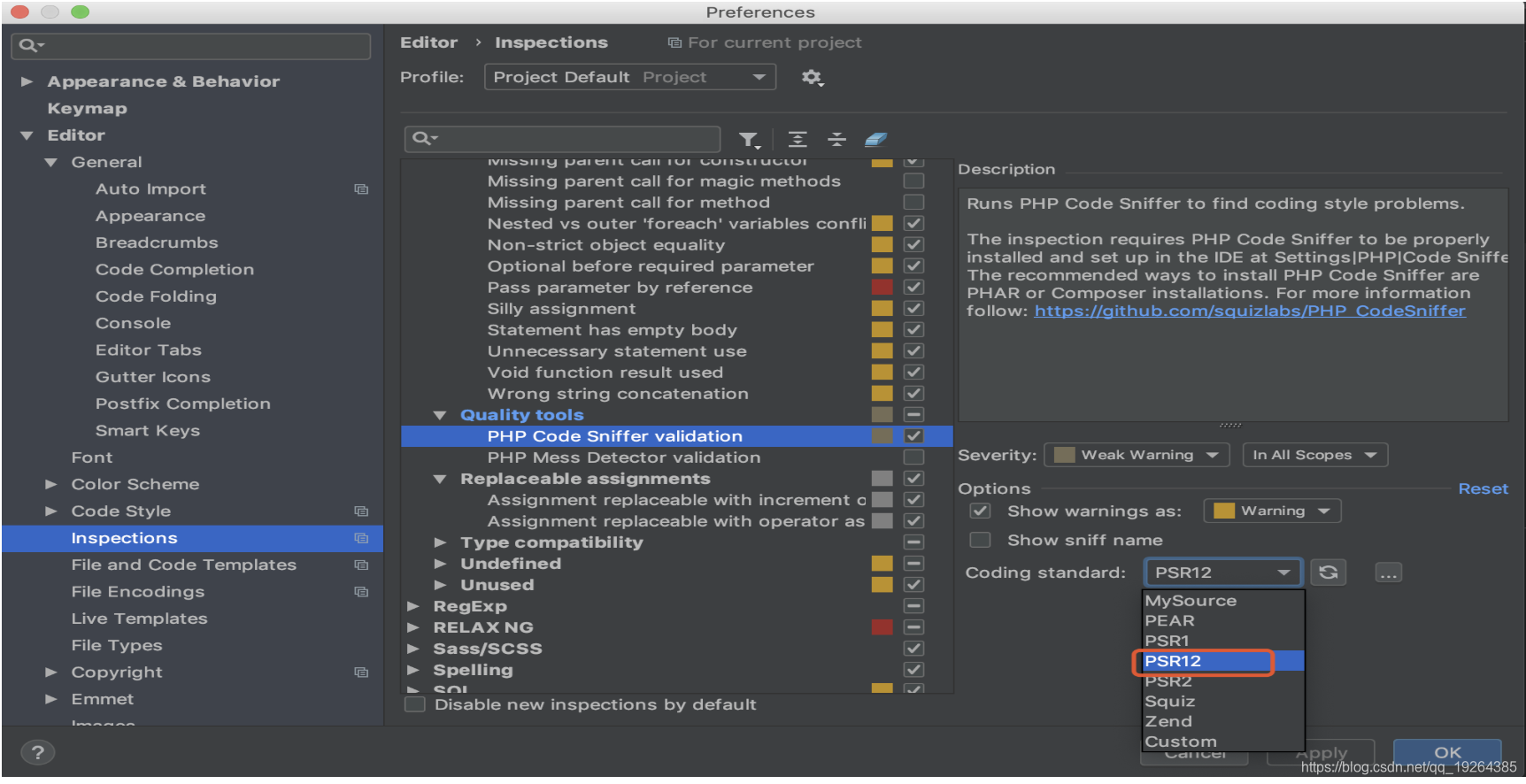Toggle Missing parent call for method checkbox
The width and height of the screenshot is (1526, 784).
coord(913,203)
